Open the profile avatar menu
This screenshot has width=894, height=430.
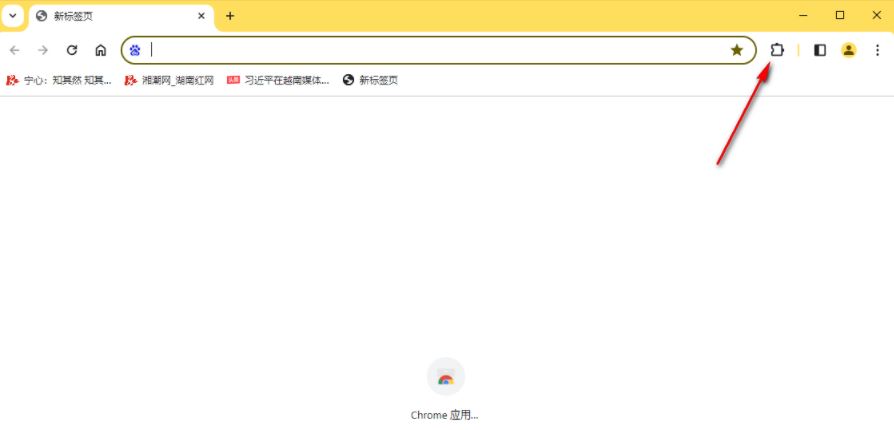point(849,50)
